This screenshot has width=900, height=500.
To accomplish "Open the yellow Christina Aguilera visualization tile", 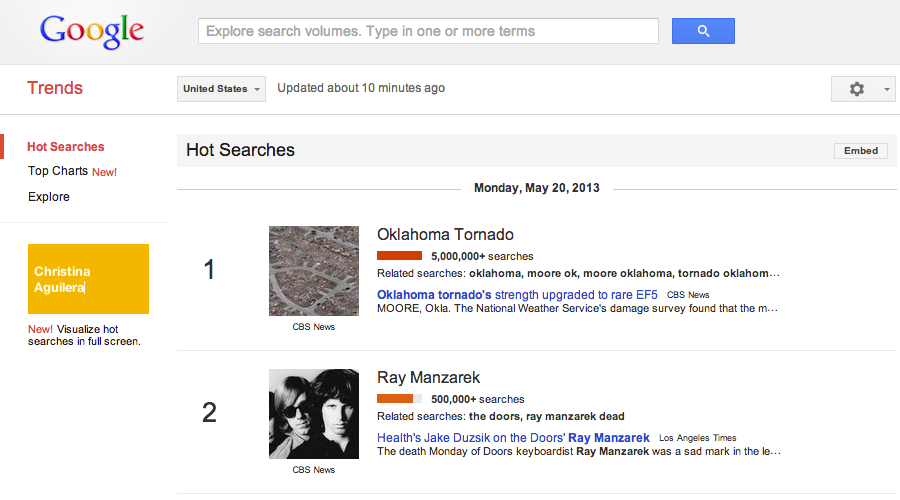I will [x=88, y=279].
